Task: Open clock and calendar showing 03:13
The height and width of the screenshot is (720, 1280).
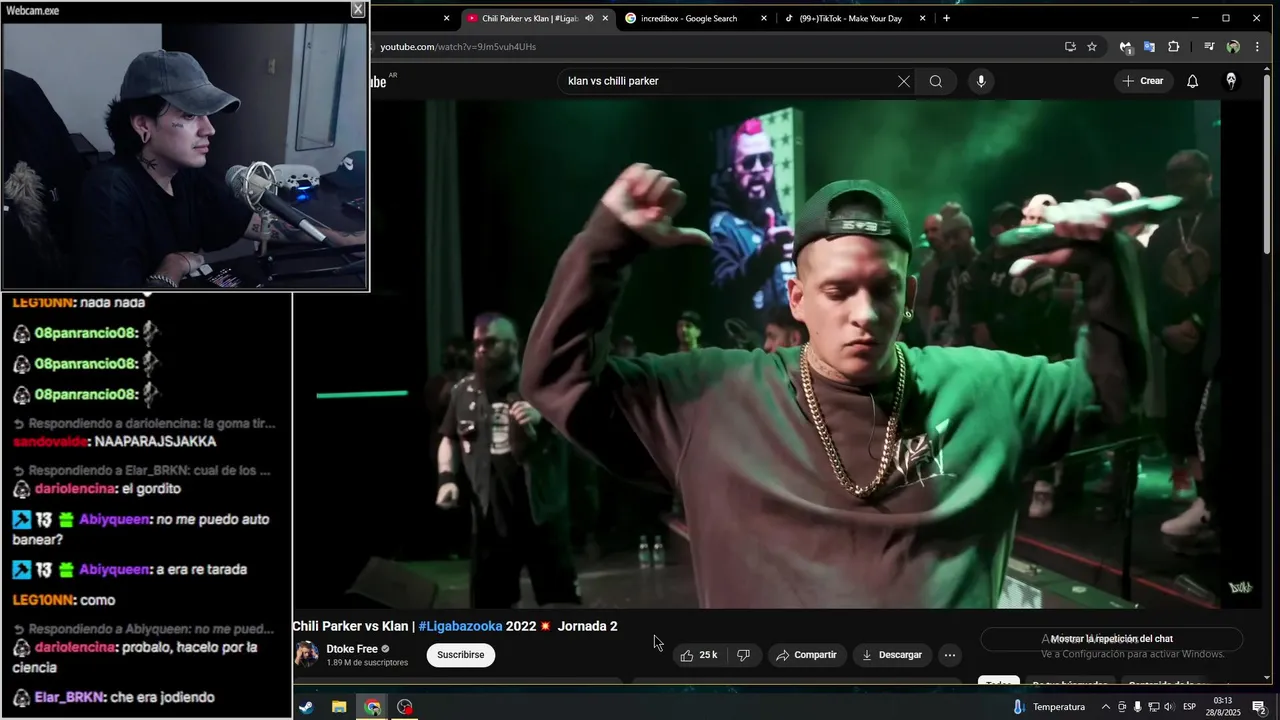Action: click(x=1222, y=707)
